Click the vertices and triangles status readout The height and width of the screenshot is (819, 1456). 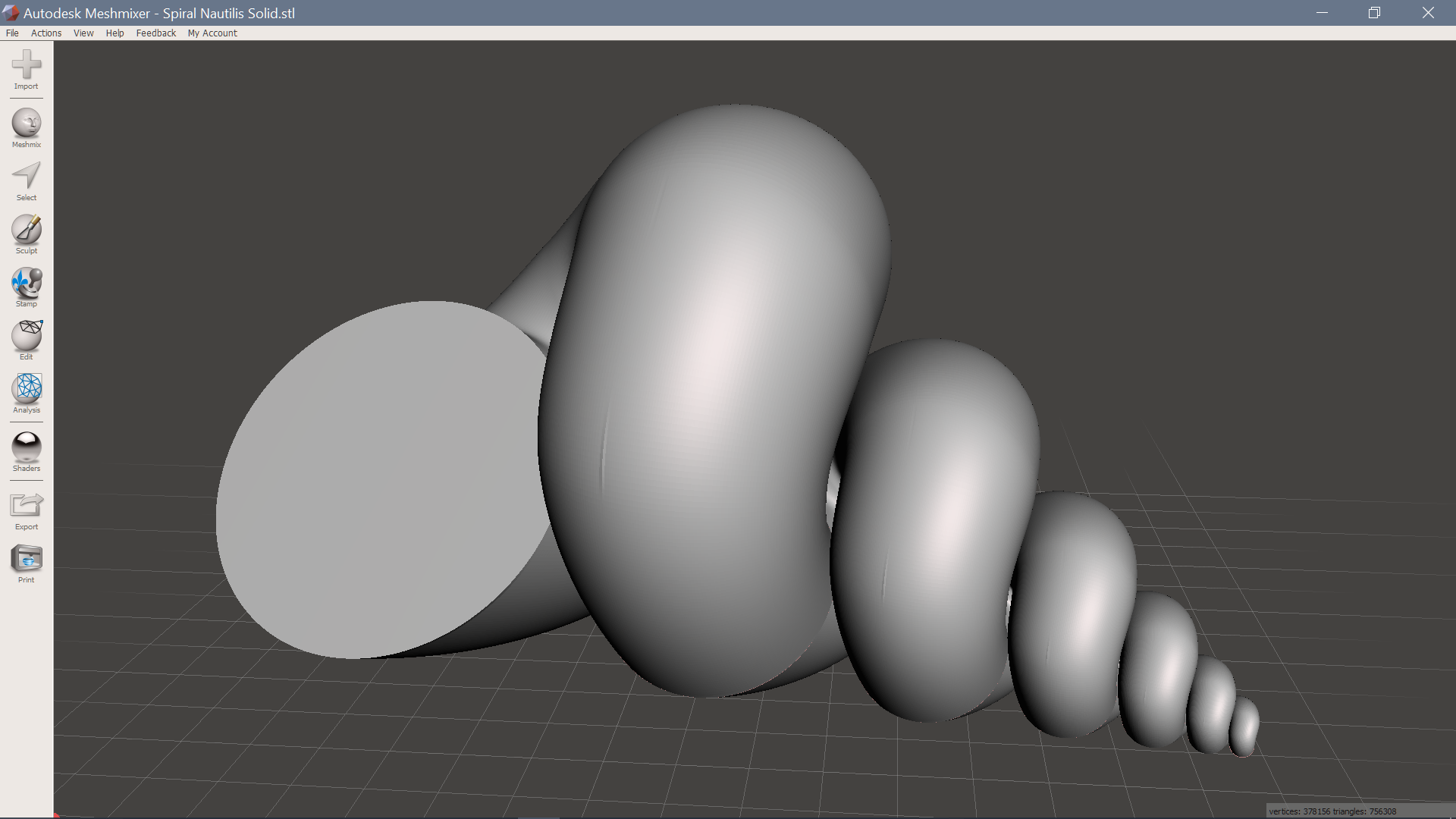click(x=1332, y=811)
